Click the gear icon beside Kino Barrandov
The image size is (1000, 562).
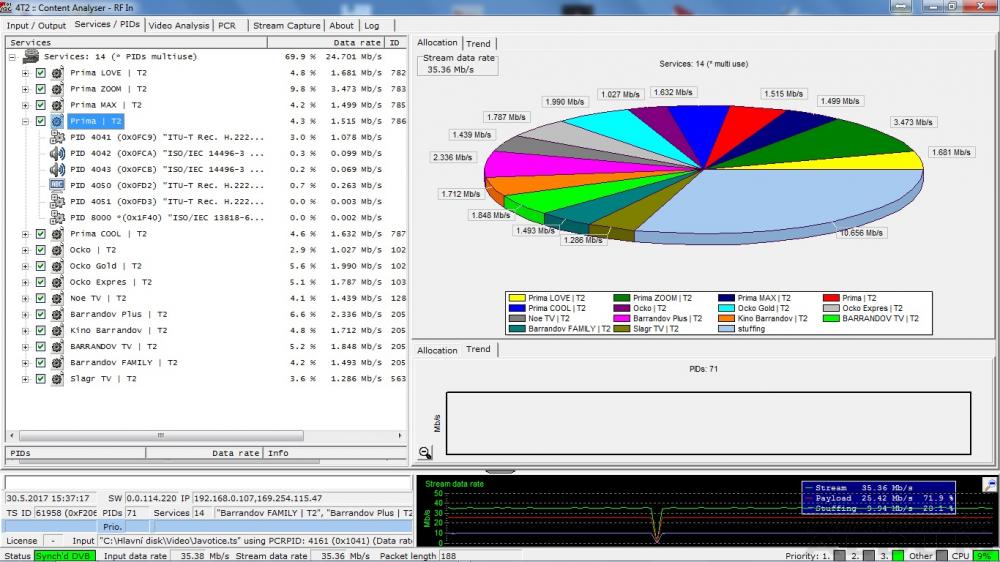point(57,330)
